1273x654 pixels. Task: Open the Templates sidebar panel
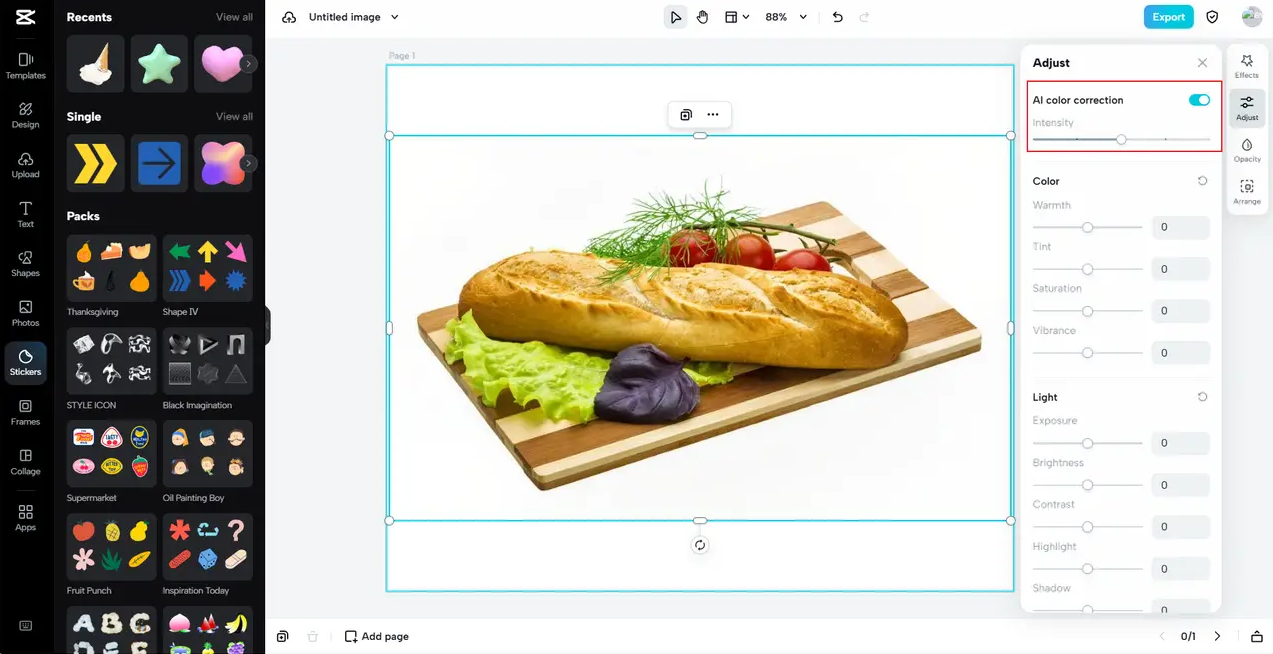(26, 66)
